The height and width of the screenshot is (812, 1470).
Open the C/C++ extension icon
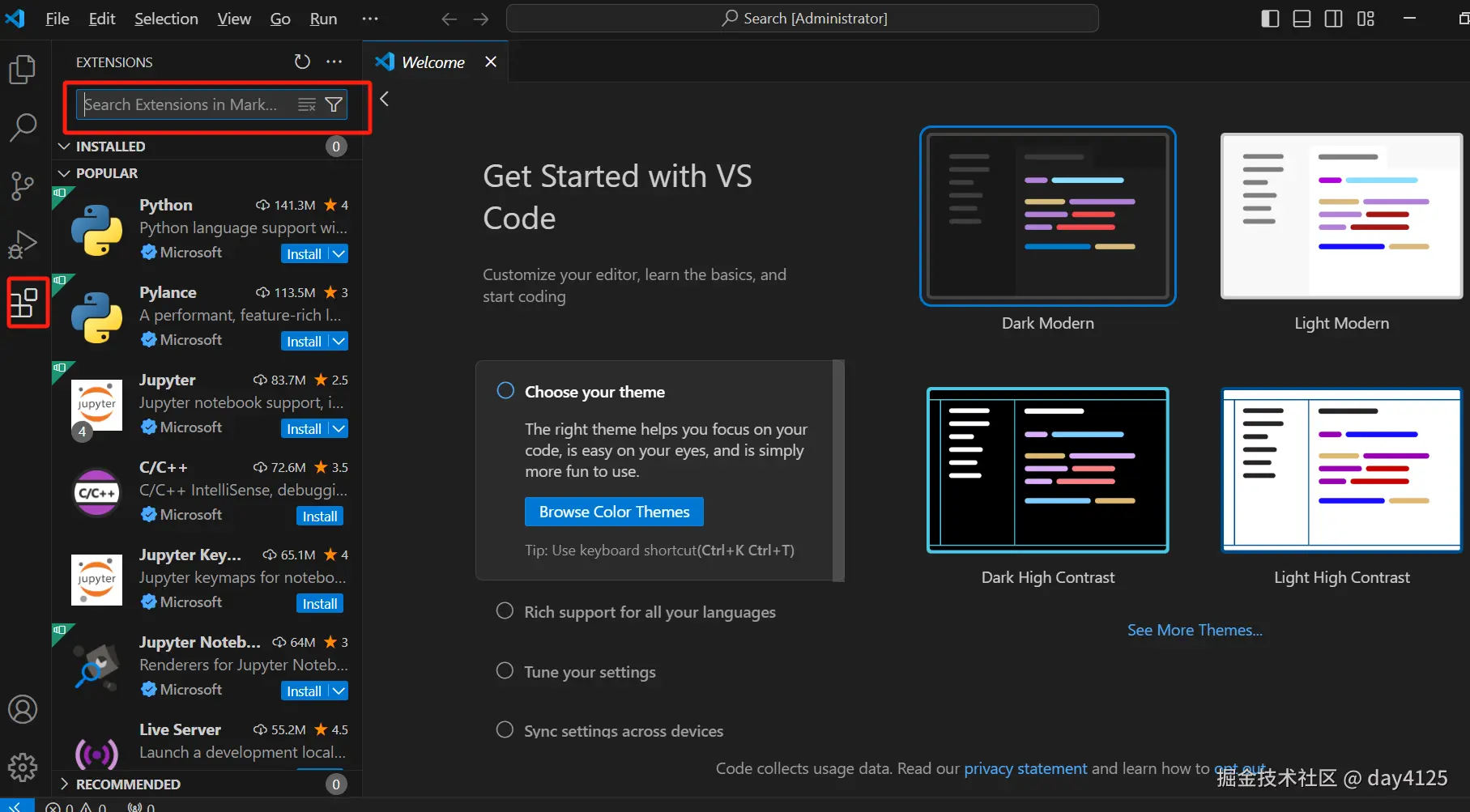coord(96,492)
